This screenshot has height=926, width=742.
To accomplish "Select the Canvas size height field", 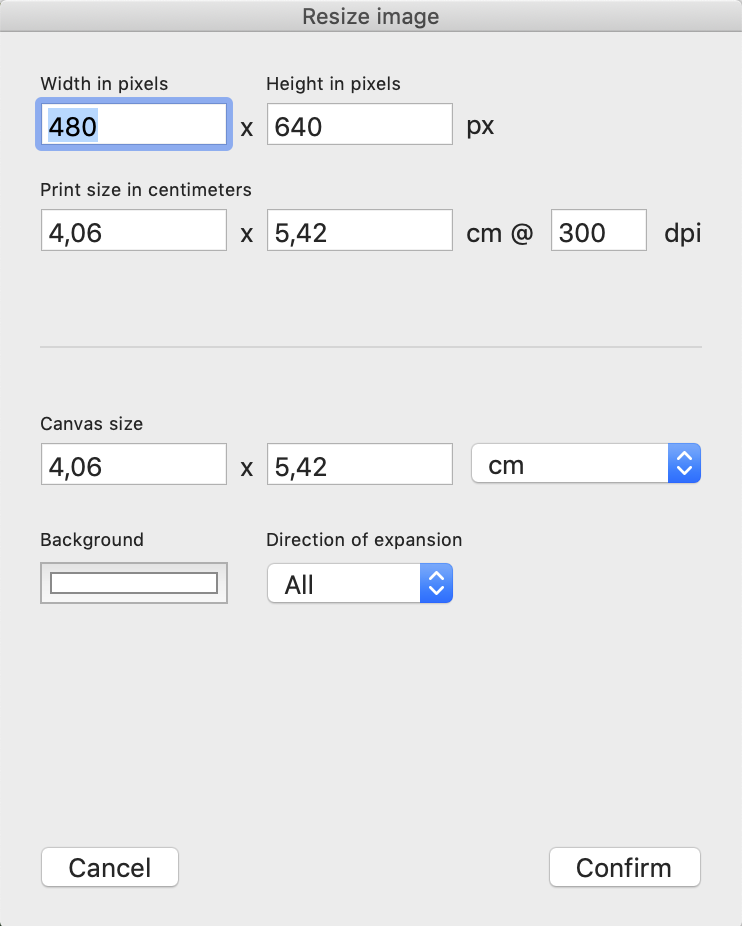I will [359, 465].
